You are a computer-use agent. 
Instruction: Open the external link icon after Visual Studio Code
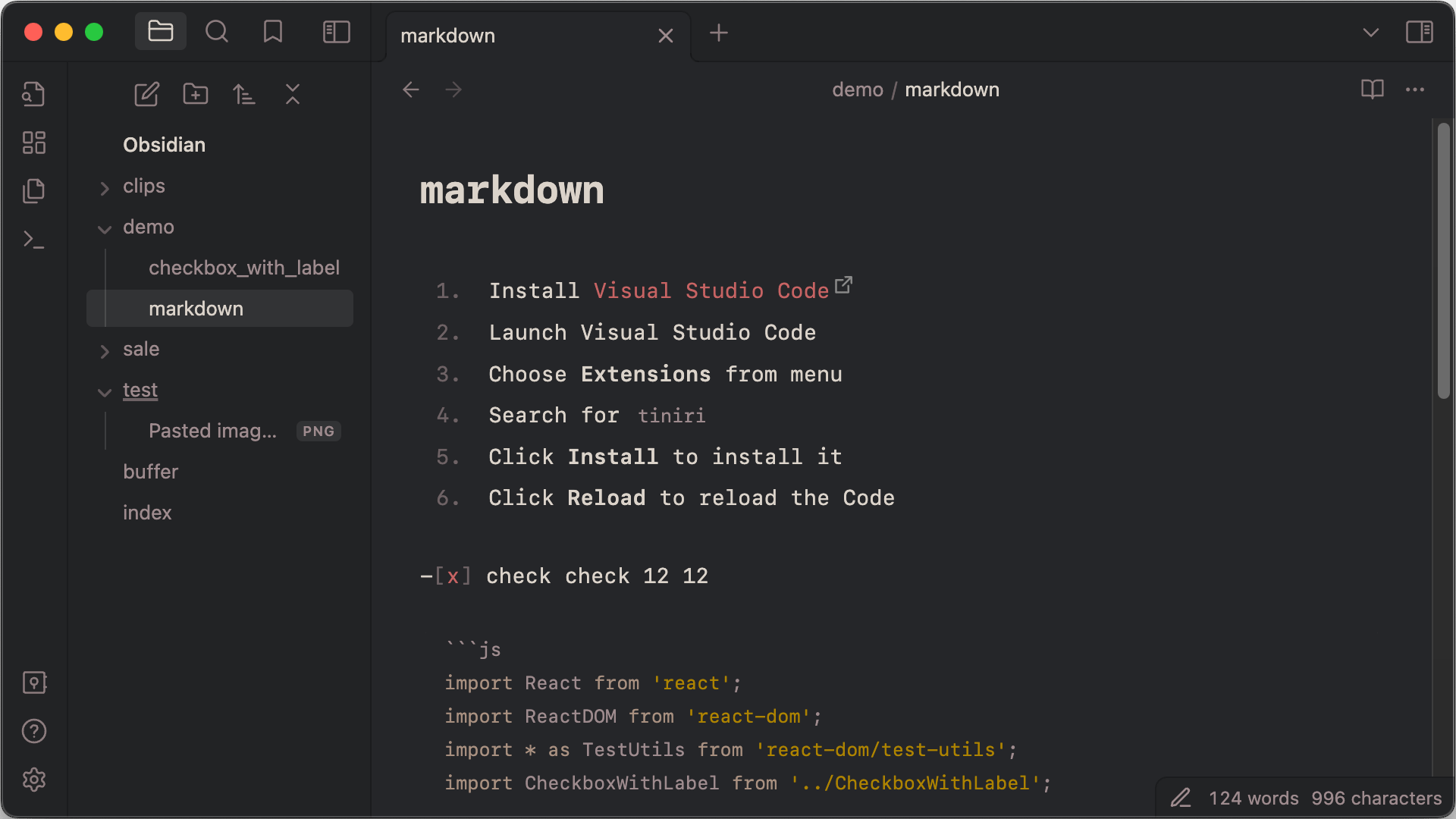coord(844,285)
